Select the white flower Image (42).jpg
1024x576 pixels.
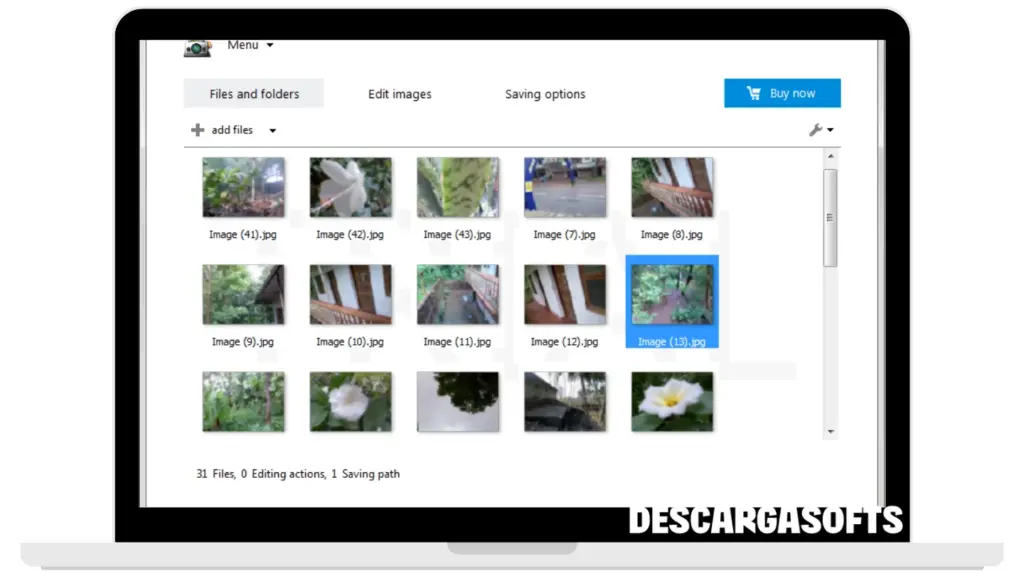(350, 187)
